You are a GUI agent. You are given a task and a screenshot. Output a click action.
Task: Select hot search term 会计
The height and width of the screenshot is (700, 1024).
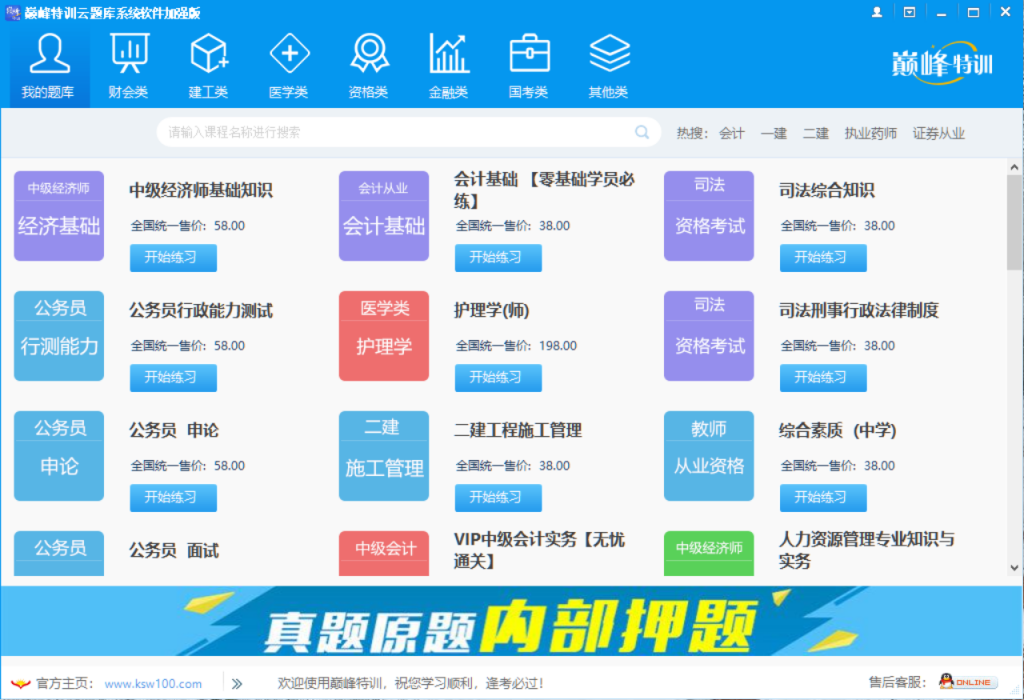pos(731,133)
